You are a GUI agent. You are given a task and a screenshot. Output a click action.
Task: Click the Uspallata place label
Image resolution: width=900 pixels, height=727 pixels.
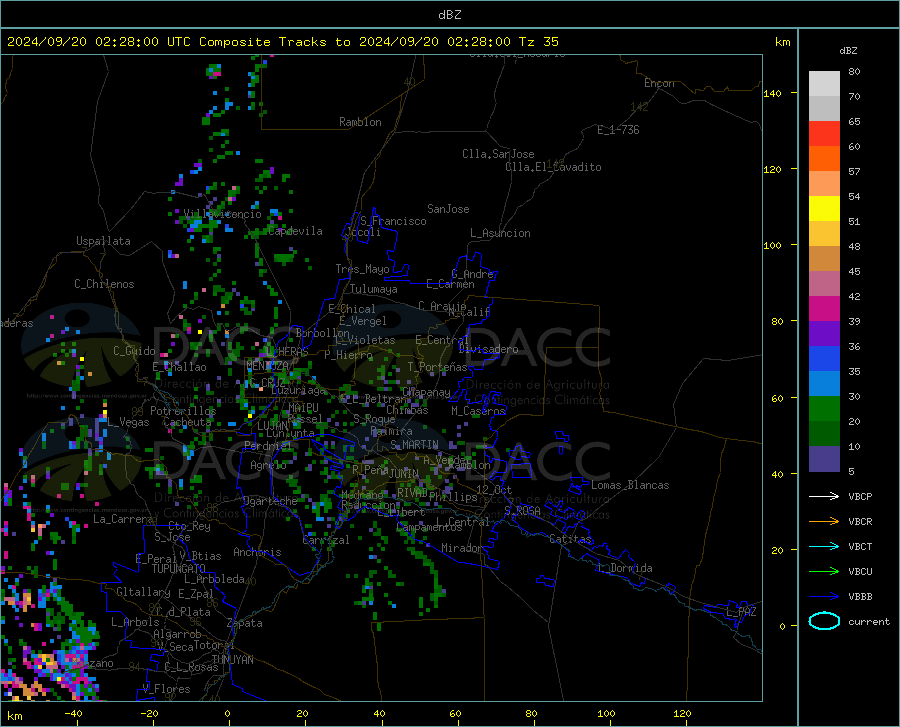pyautogui.click(x=103, y=241)
